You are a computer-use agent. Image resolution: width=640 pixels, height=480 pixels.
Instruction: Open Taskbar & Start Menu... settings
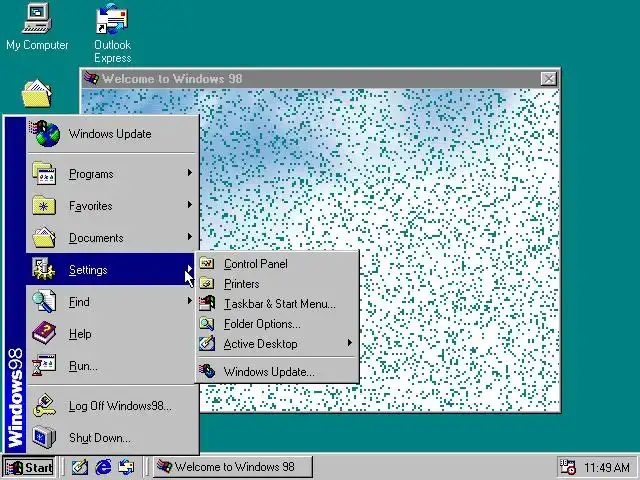[277, 304]
